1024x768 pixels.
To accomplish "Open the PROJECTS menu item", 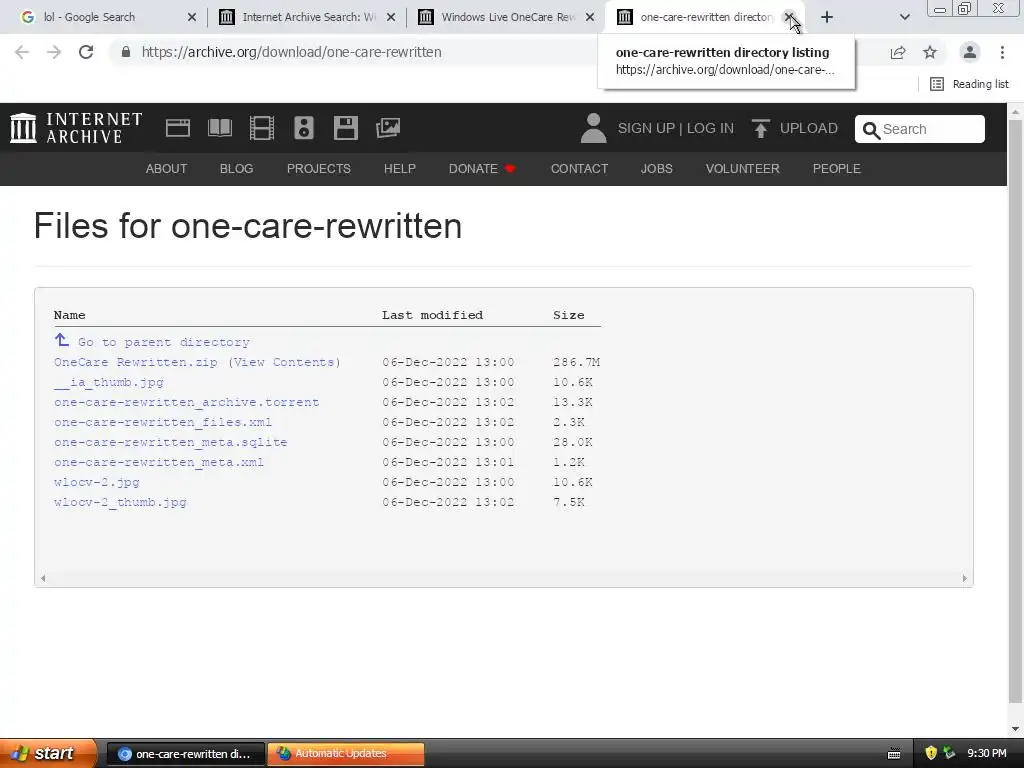I will 319,168.
